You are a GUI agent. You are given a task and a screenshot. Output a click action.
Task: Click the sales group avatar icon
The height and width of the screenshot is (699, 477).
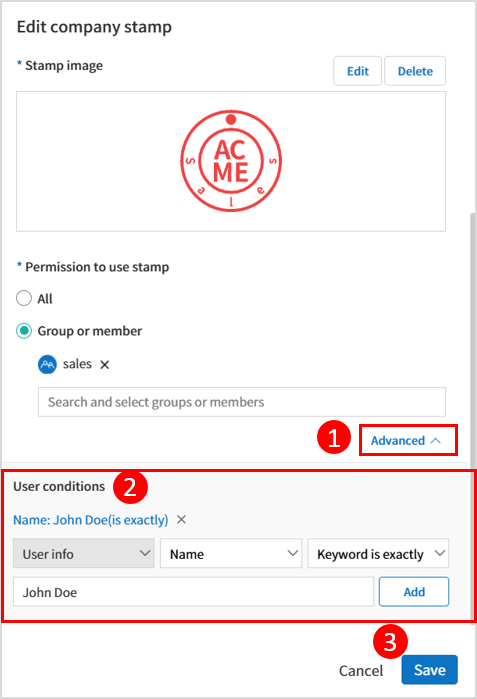47,364
